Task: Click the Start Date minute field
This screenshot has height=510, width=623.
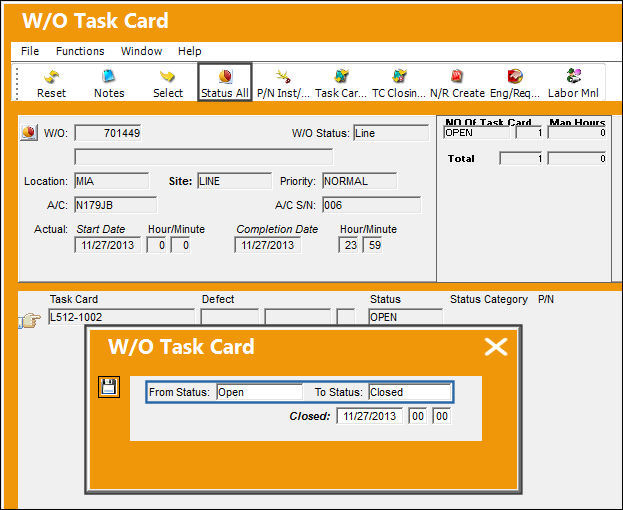Action: [x=180, y=245]
